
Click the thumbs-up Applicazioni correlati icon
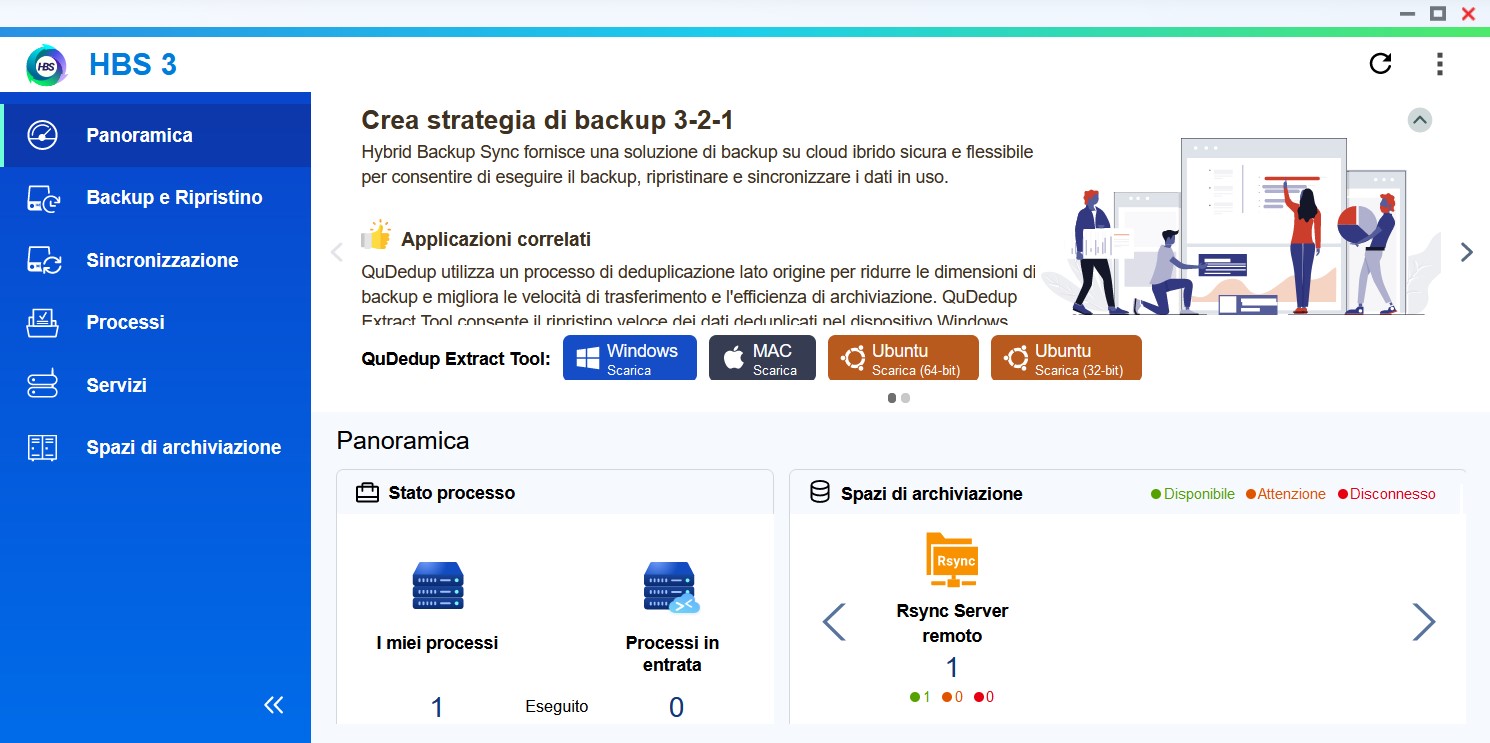click(x=376, y=237)
